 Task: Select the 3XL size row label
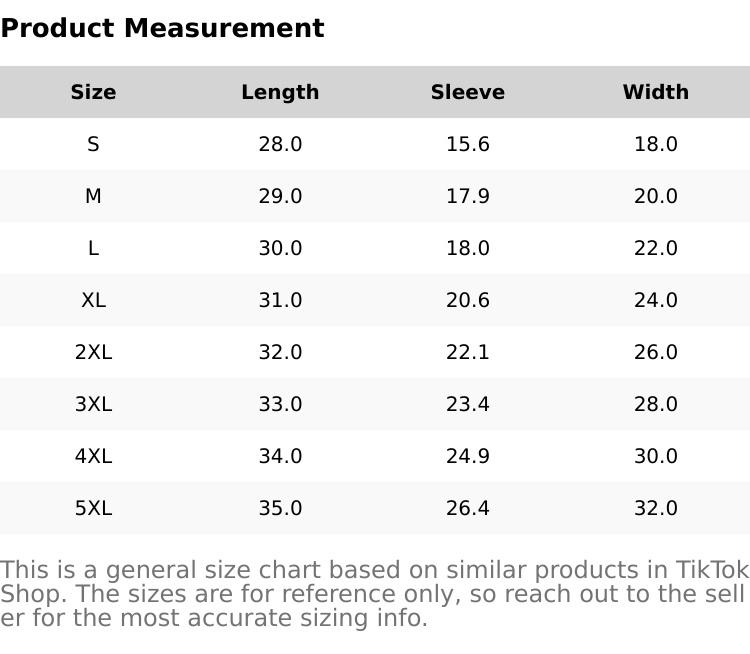pyautogui.click(x=93, y=404)
